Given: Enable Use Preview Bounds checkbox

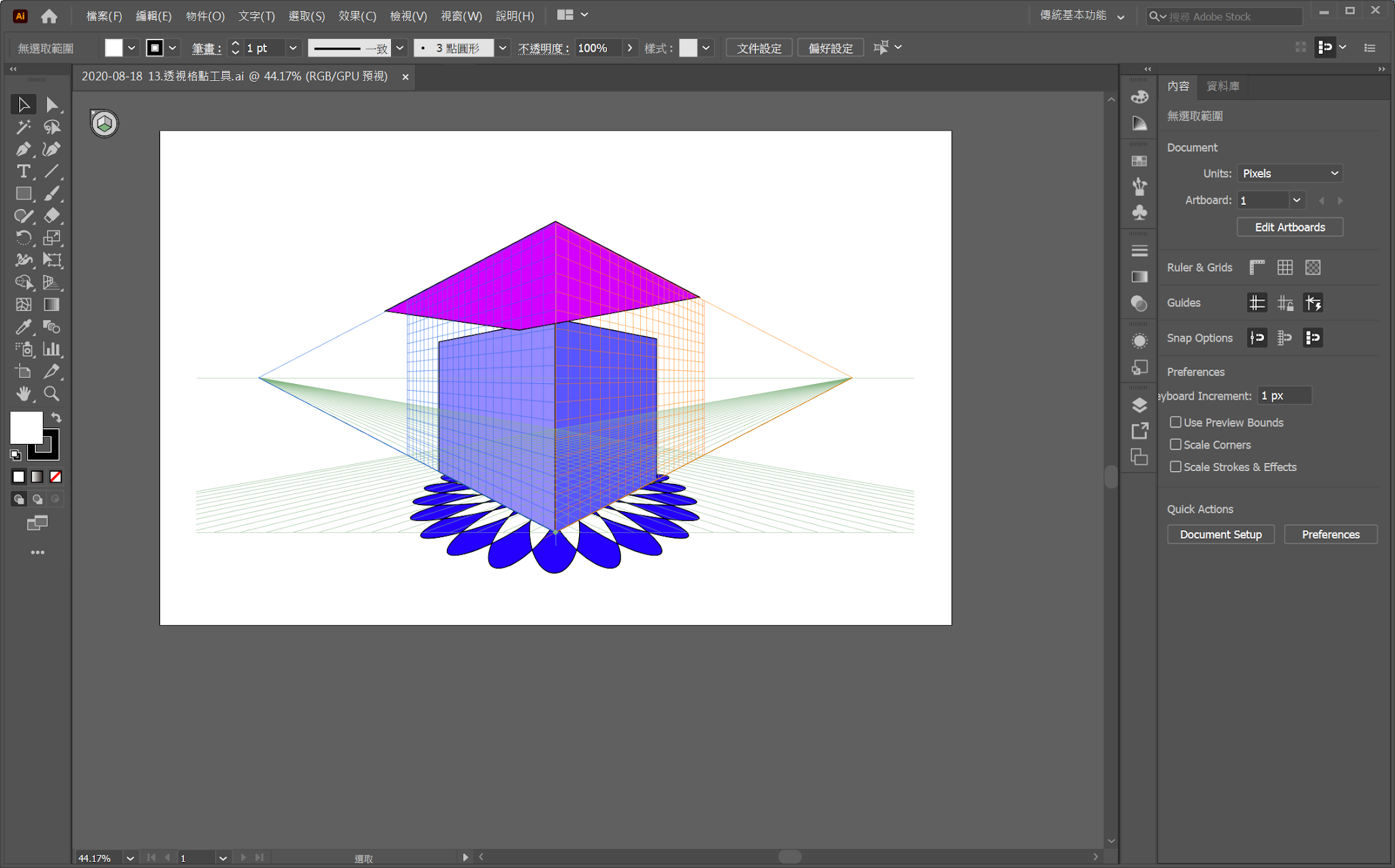Looking at the screenshot, I should click(x=1176, y=422).
